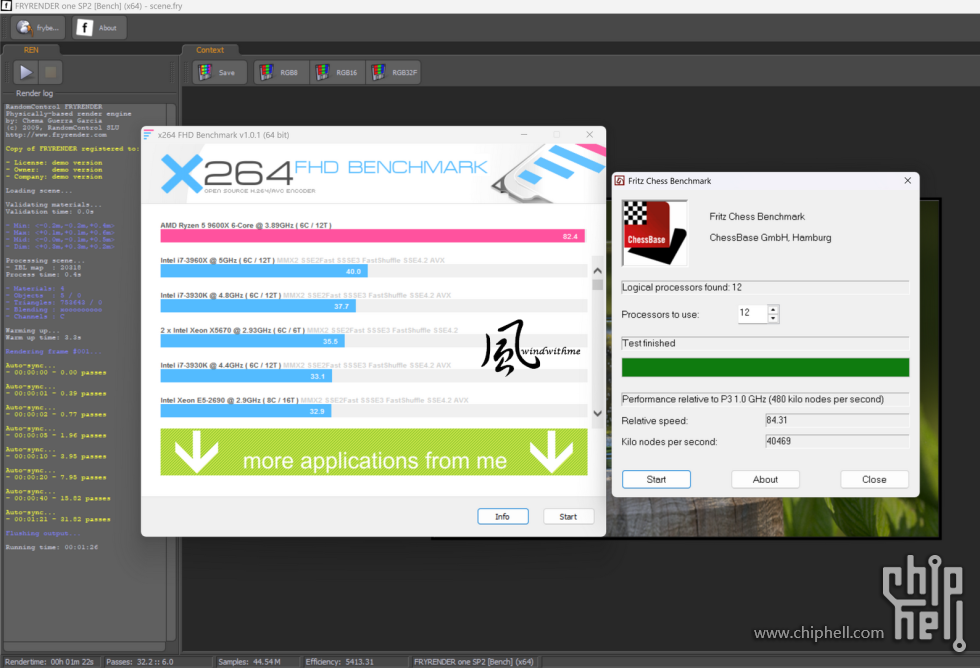Click the Info button in x264 benchmark

(x=502, y=517)
